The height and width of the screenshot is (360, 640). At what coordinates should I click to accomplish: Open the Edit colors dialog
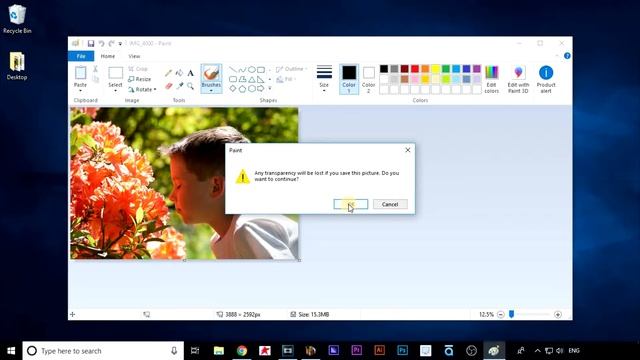491,79
